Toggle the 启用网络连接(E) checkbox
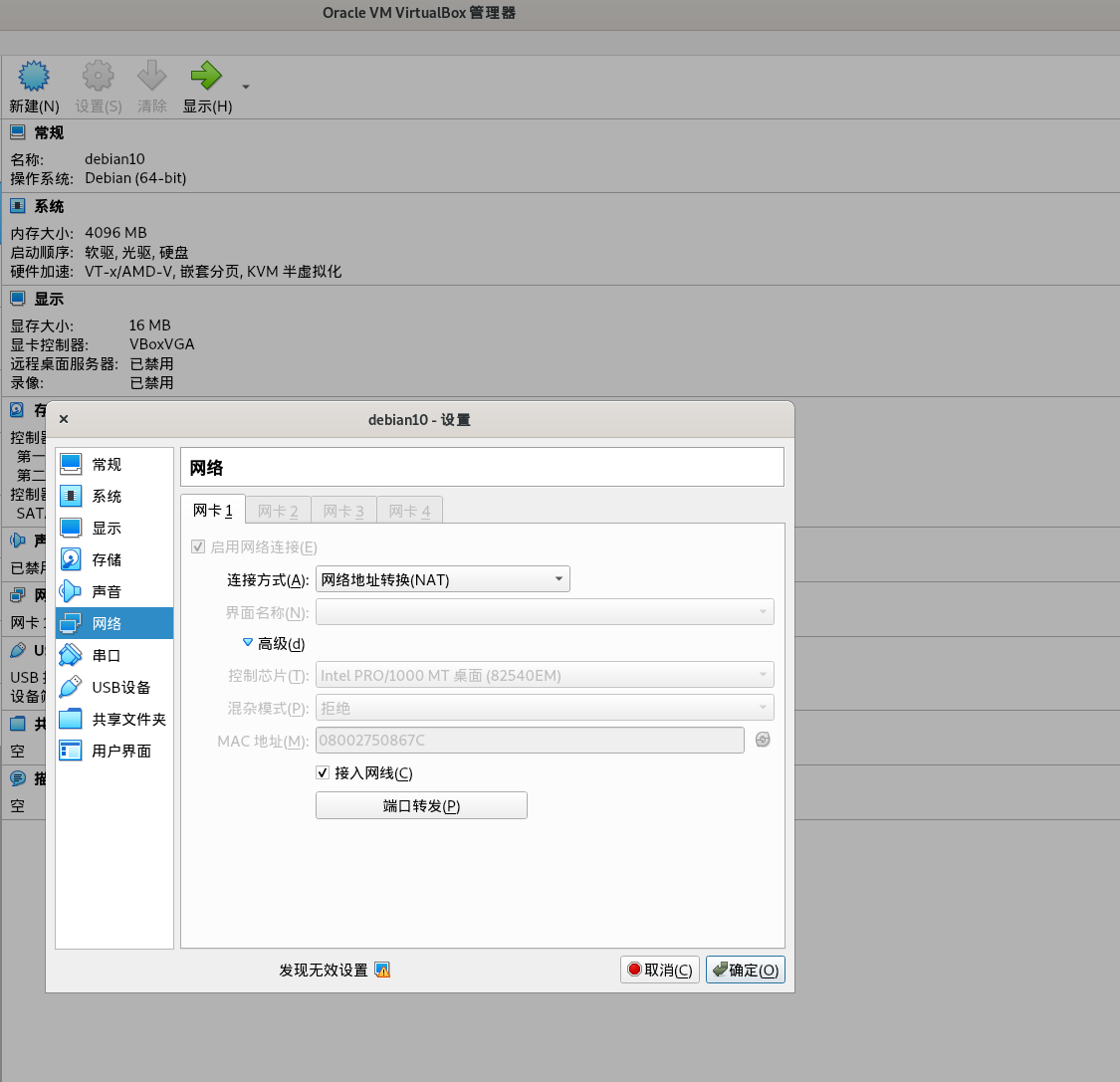 tap(198, 547)
